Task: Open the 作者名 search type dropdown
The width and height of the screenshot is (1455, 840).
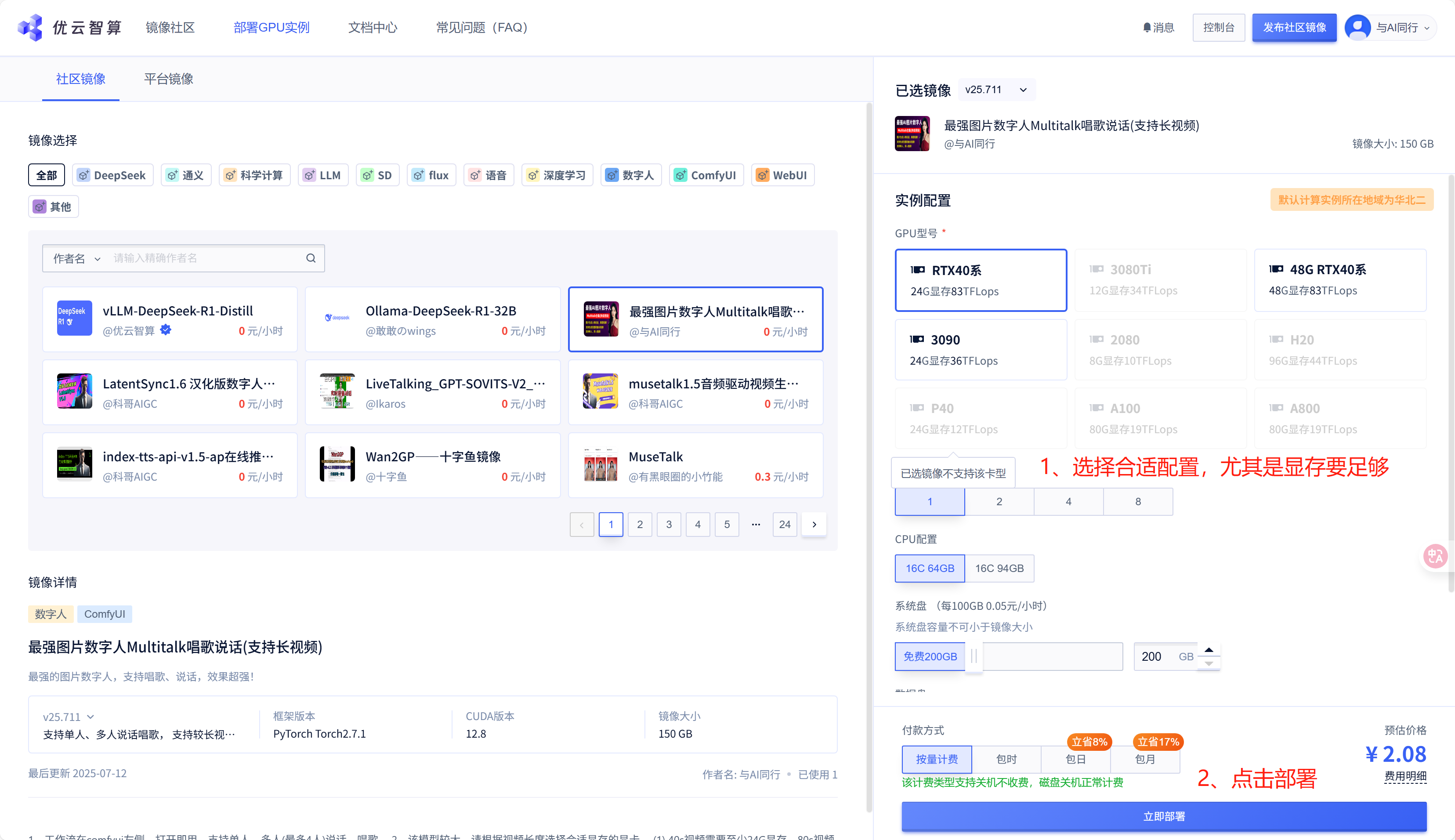Action: (77, 258)
